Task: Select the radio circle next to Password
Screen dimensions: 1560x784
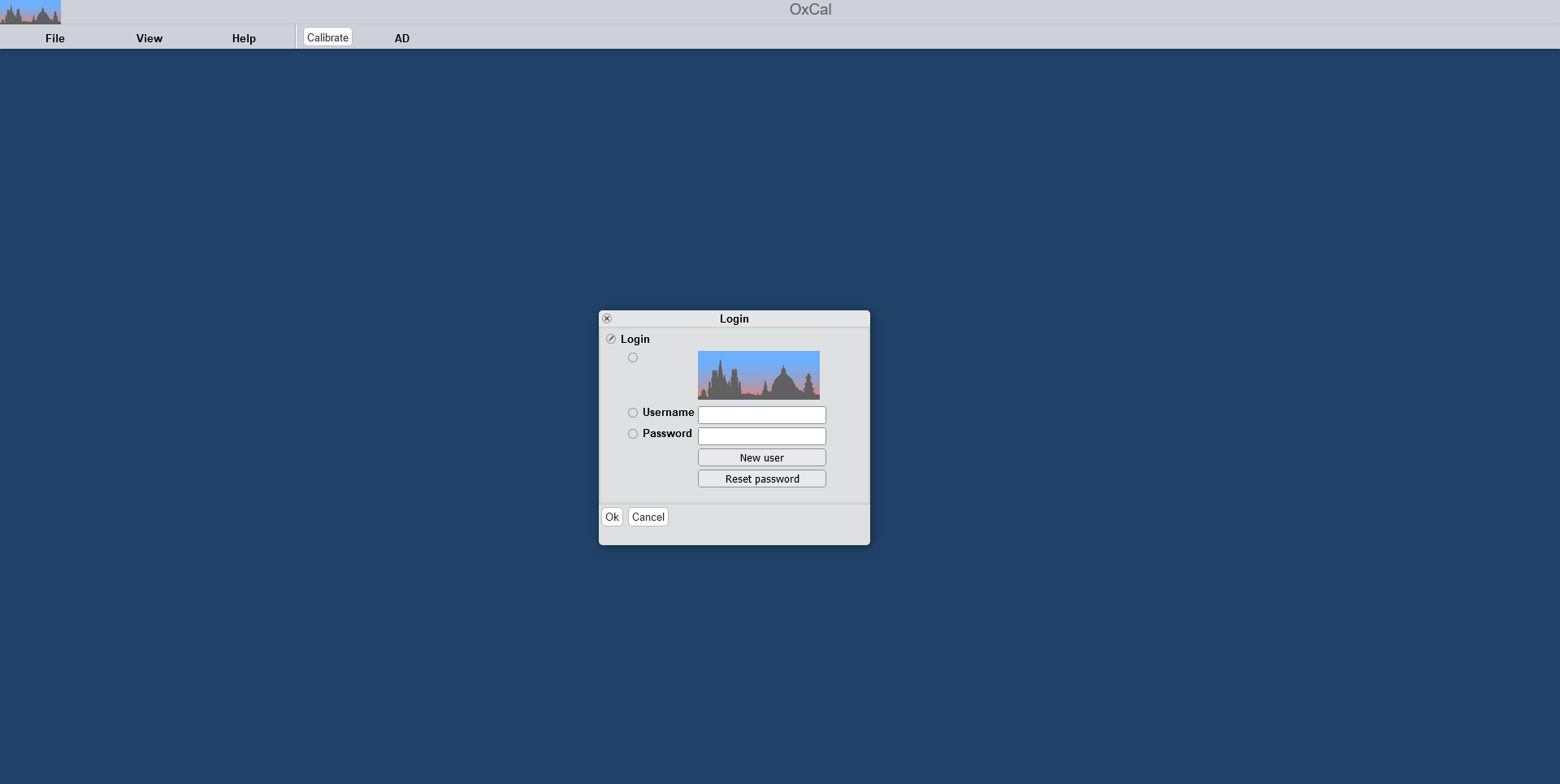Action: 633,434
